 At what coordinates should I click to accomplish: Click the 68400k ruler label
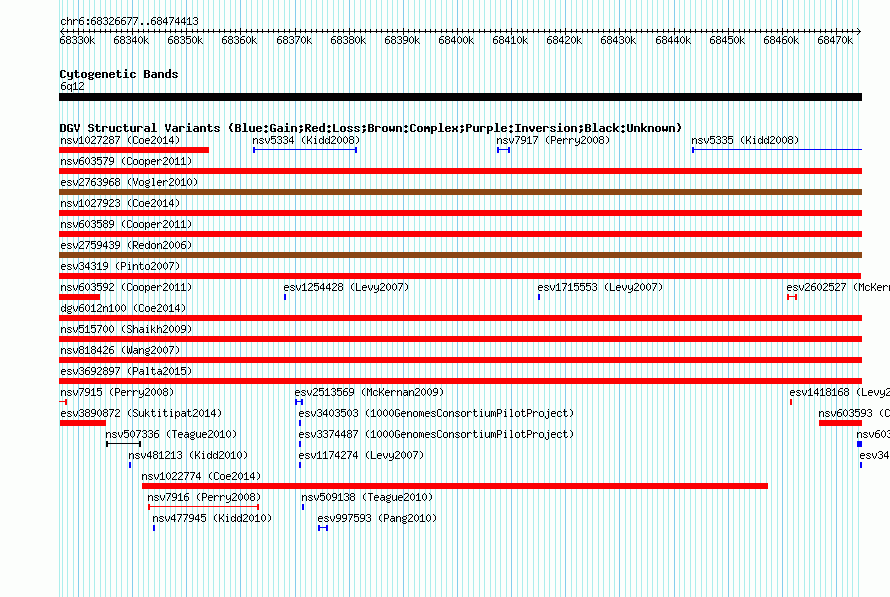456,40
